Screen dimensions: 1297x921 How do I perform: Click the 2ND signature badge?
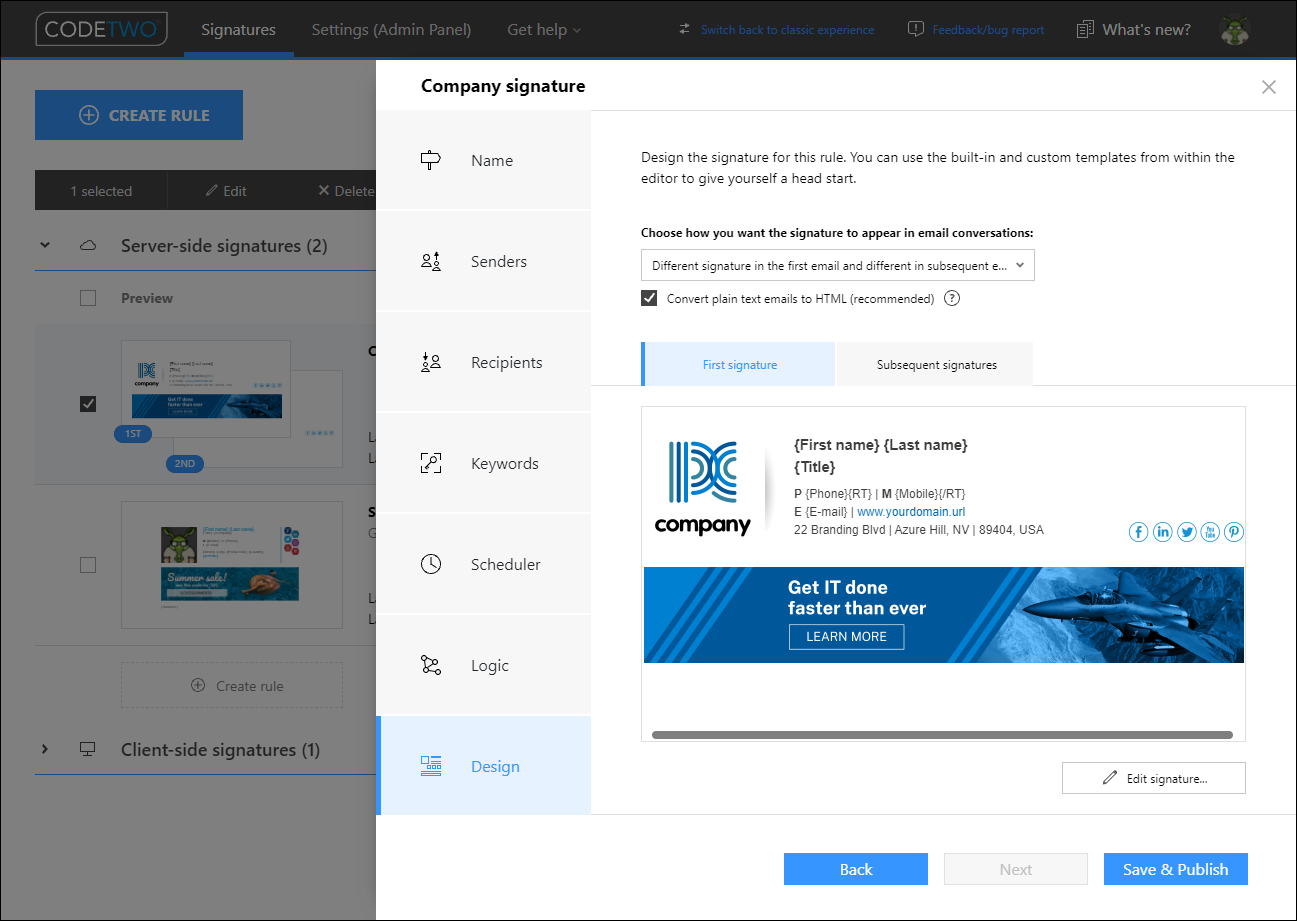point(185,463)
